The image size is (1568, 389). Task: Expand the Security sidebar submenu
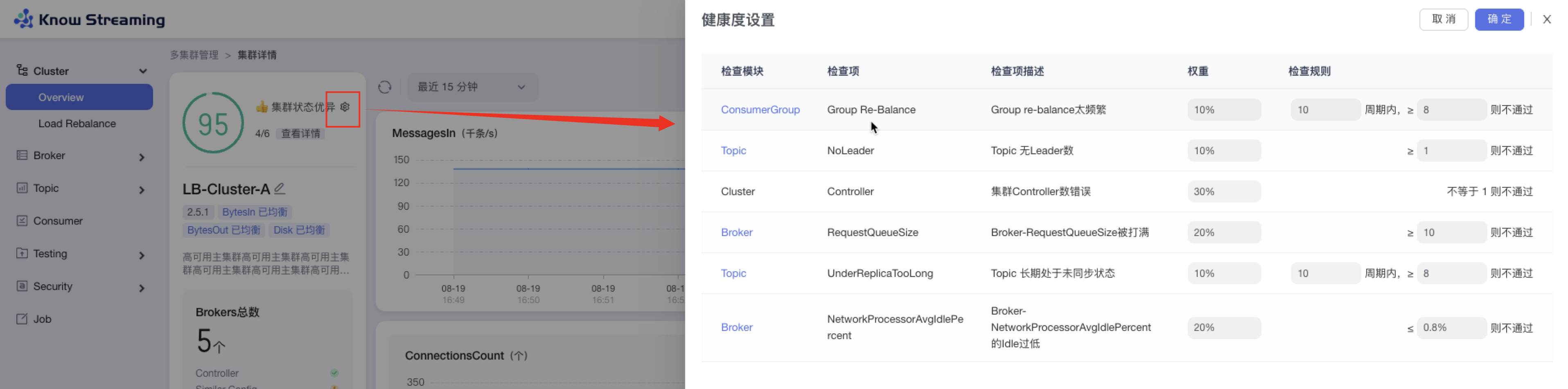click(x=142, y=288)
